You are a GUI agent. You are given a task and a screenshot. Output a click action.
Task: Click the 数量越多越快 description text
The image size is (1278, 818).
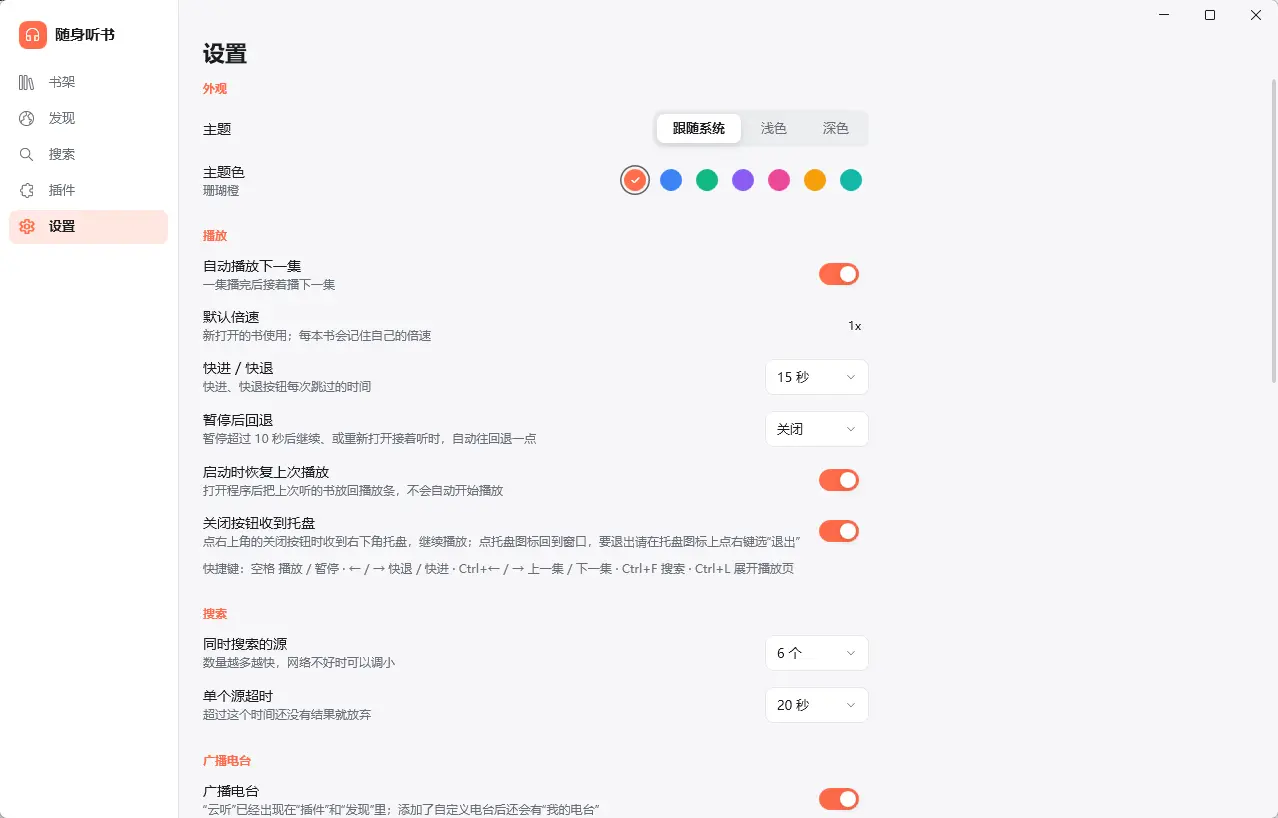tap(299, 663)
